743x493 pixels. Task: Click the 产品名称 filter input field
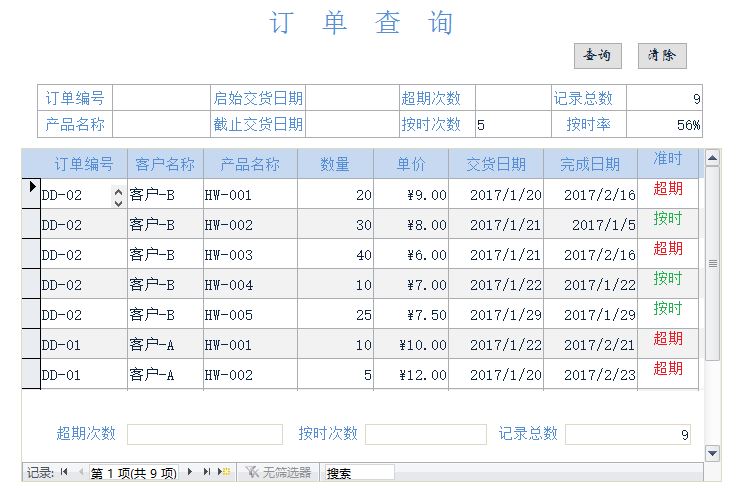161,125
